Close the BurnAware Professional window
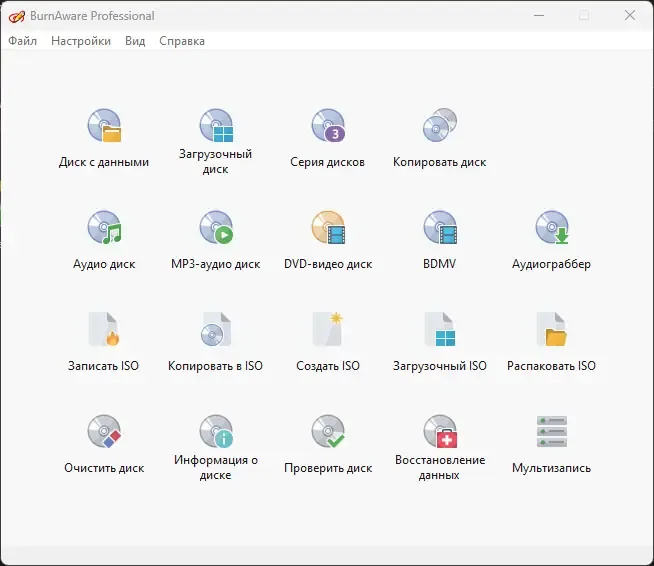 [630, 15]
